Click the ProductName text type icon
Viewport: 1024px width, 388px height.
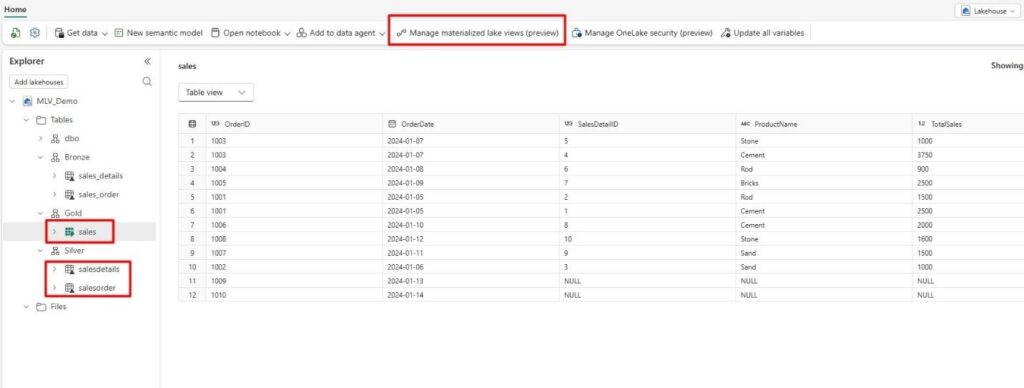(746, 124)
